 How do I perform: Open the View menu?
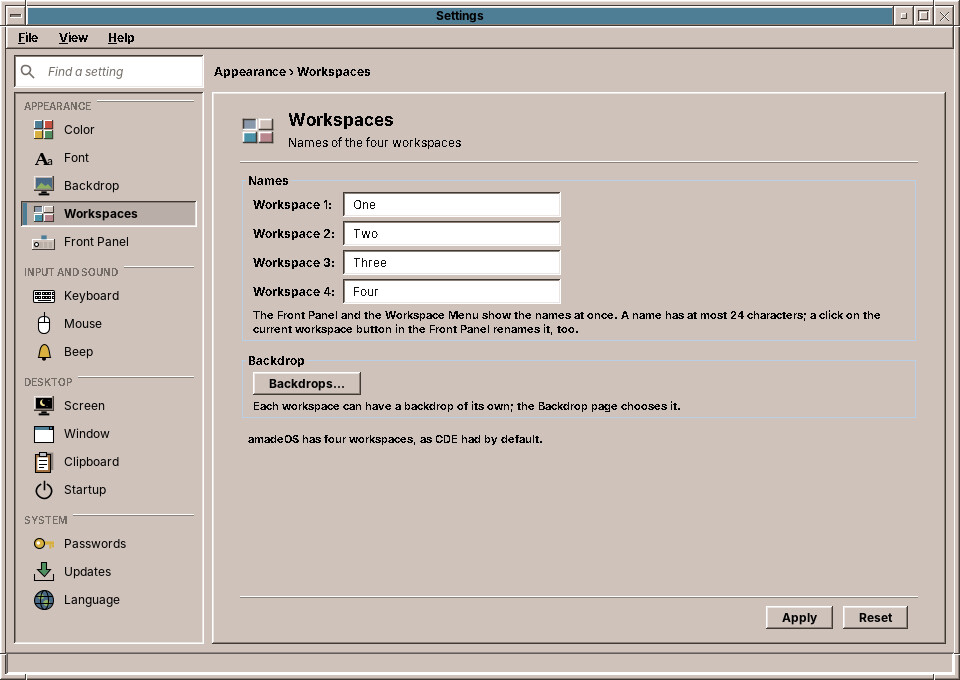point(73,38)
